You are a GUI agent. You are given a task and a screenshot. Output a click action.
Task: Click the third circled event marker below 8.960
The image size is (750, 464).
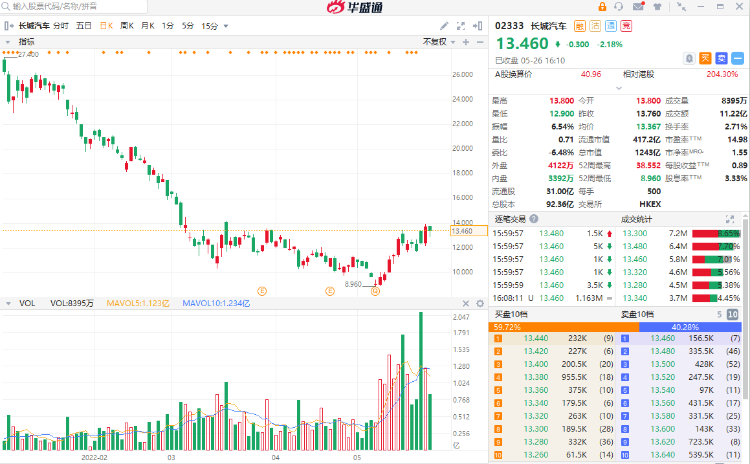[375, 291]
